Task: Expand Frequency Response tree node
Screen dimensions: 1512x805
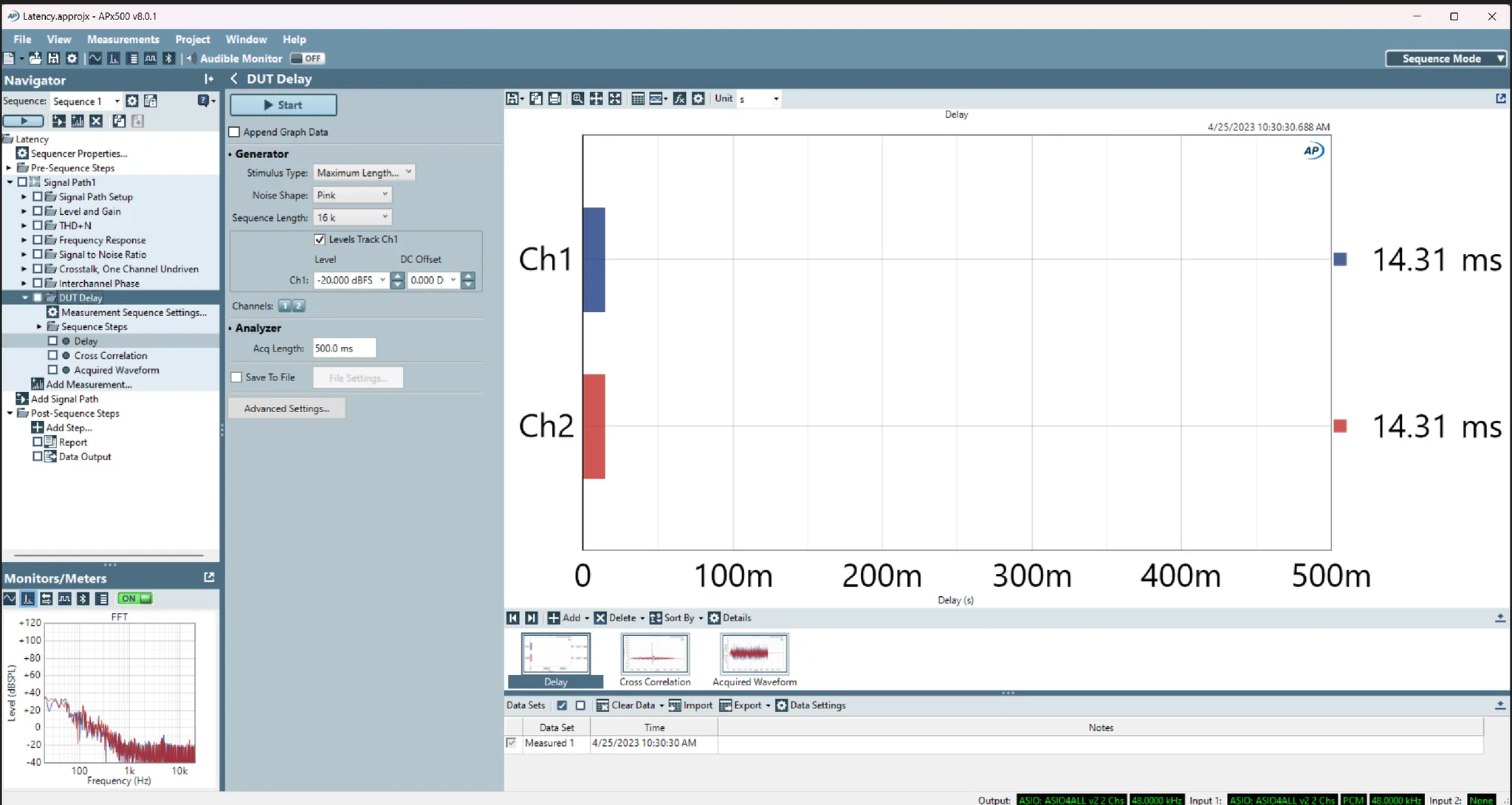Action: coord(24,240)
